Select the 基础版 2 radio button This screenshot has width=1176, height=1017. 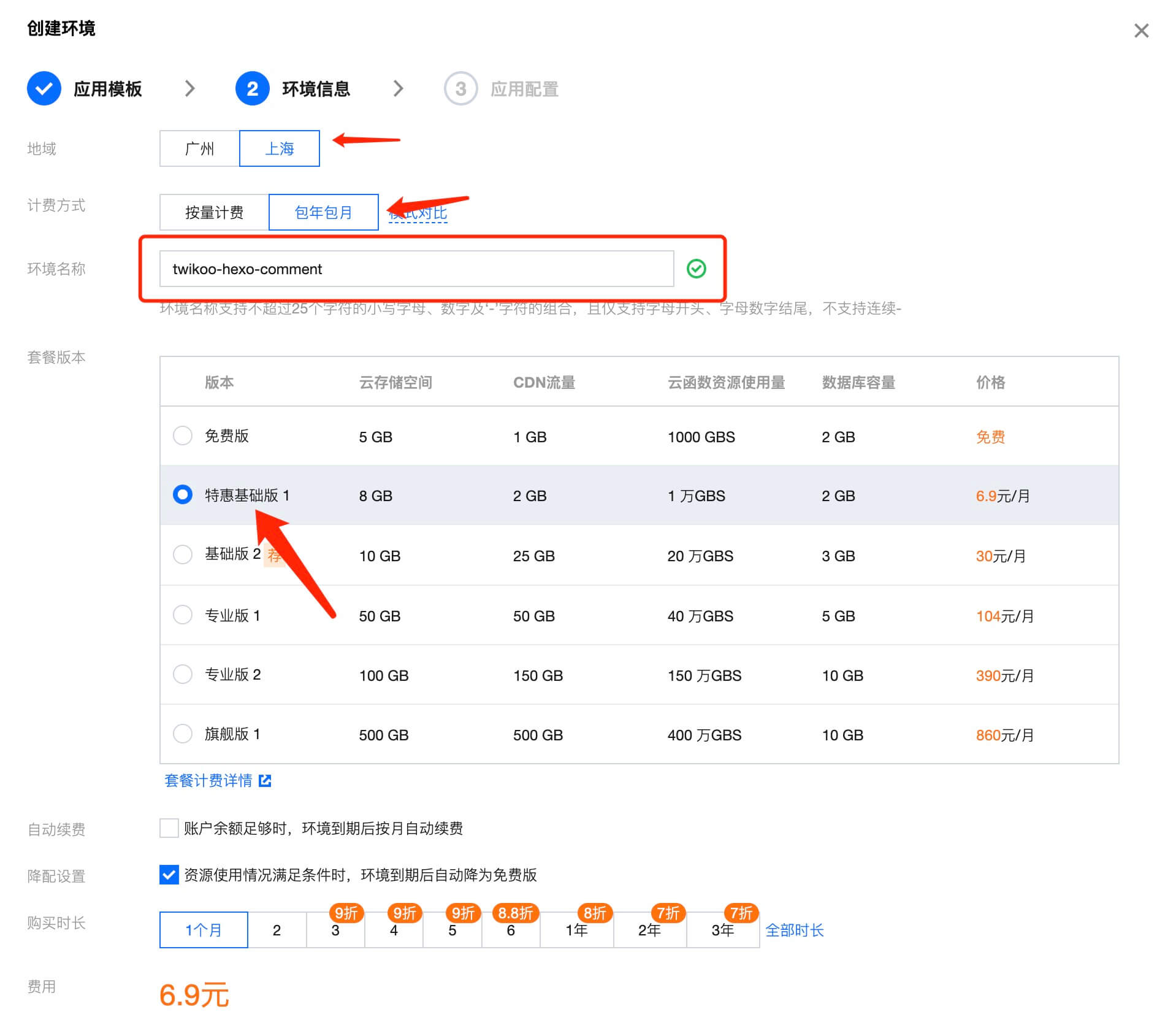pyautogui.click(x=183, y=555)
